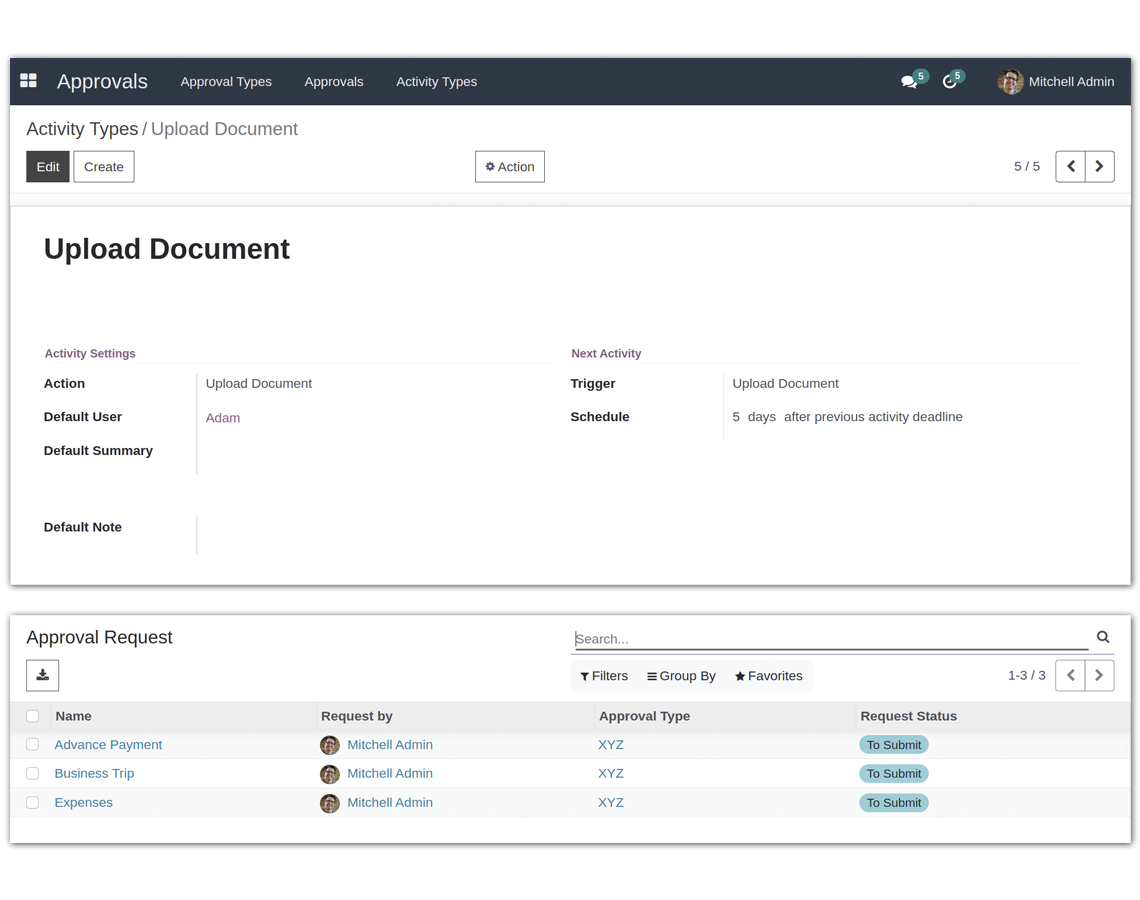Check the Expenses row checkbox

(32, 802)
